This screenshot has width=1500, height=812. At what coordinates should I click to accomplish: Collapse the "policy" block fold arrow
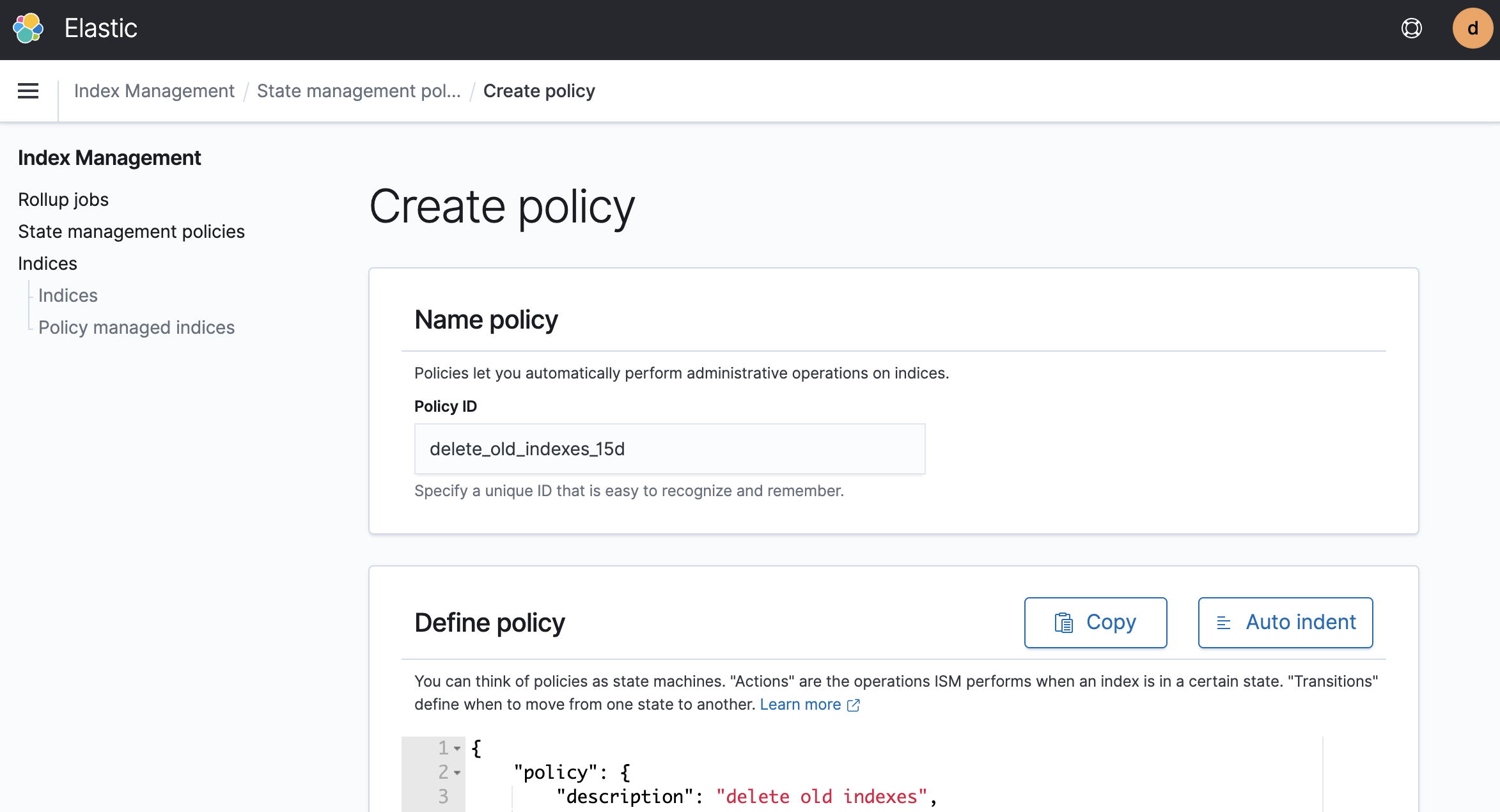pyautogui.click(x=457, y=773)
